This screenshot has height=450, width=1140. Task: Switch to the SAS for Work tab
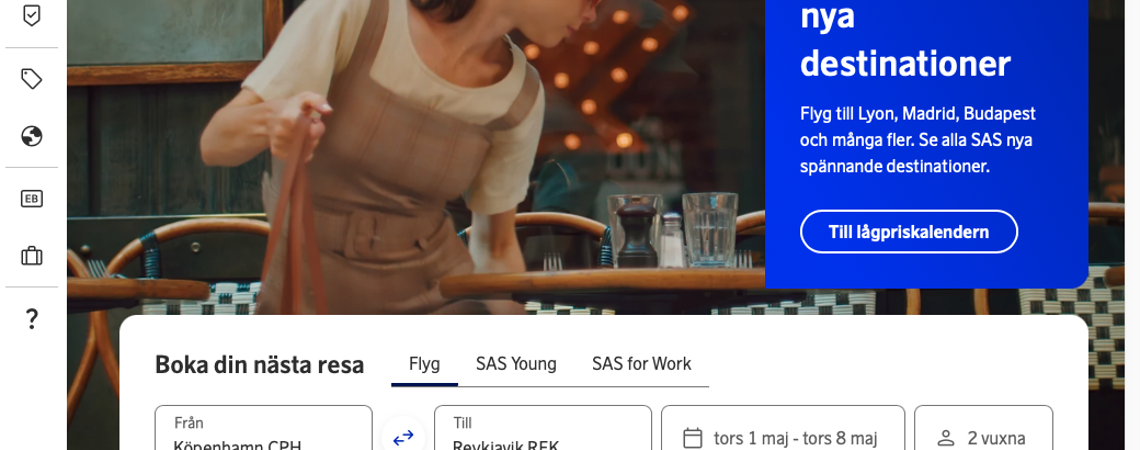point(641,363)
